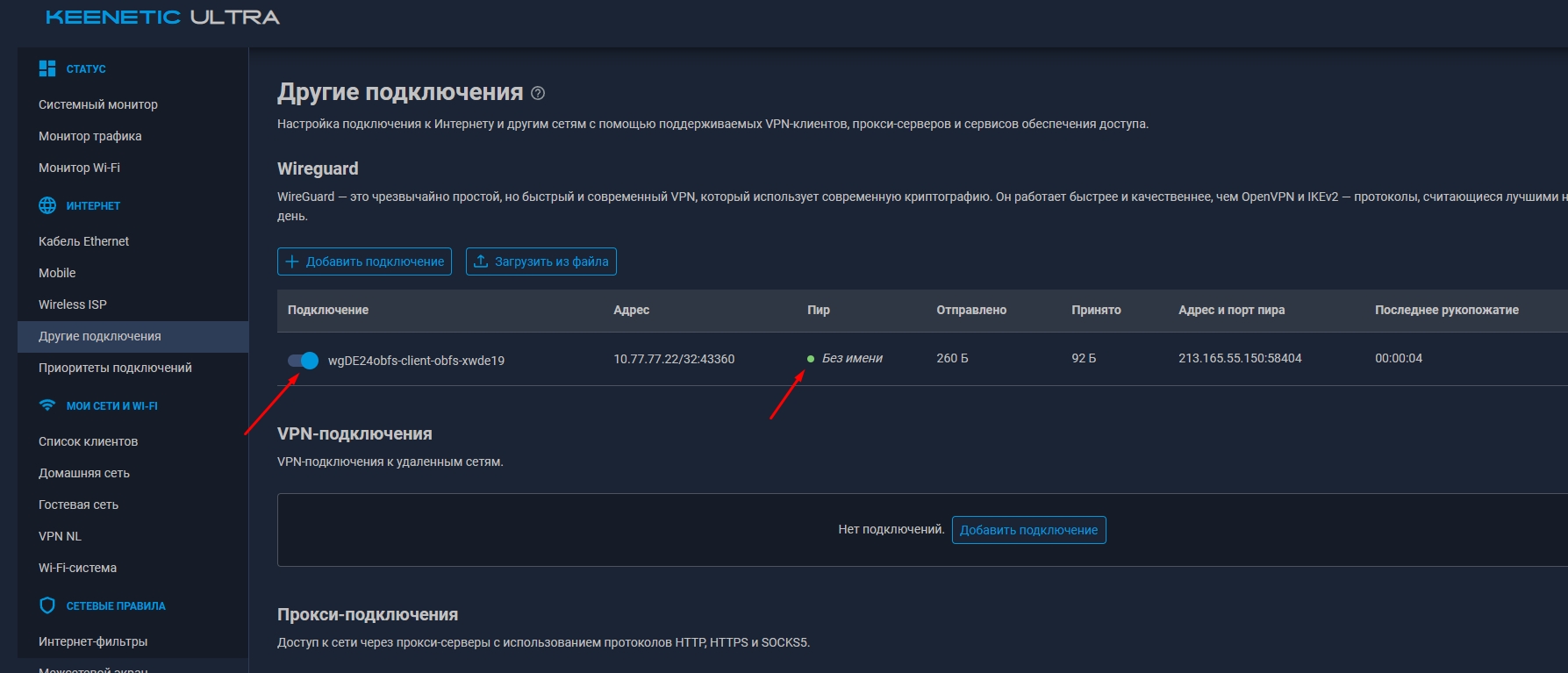Click the Статус section grid icon
The width and height of the screenshot is (1568, 673).
pyautogui.click(x=47, y=68)
